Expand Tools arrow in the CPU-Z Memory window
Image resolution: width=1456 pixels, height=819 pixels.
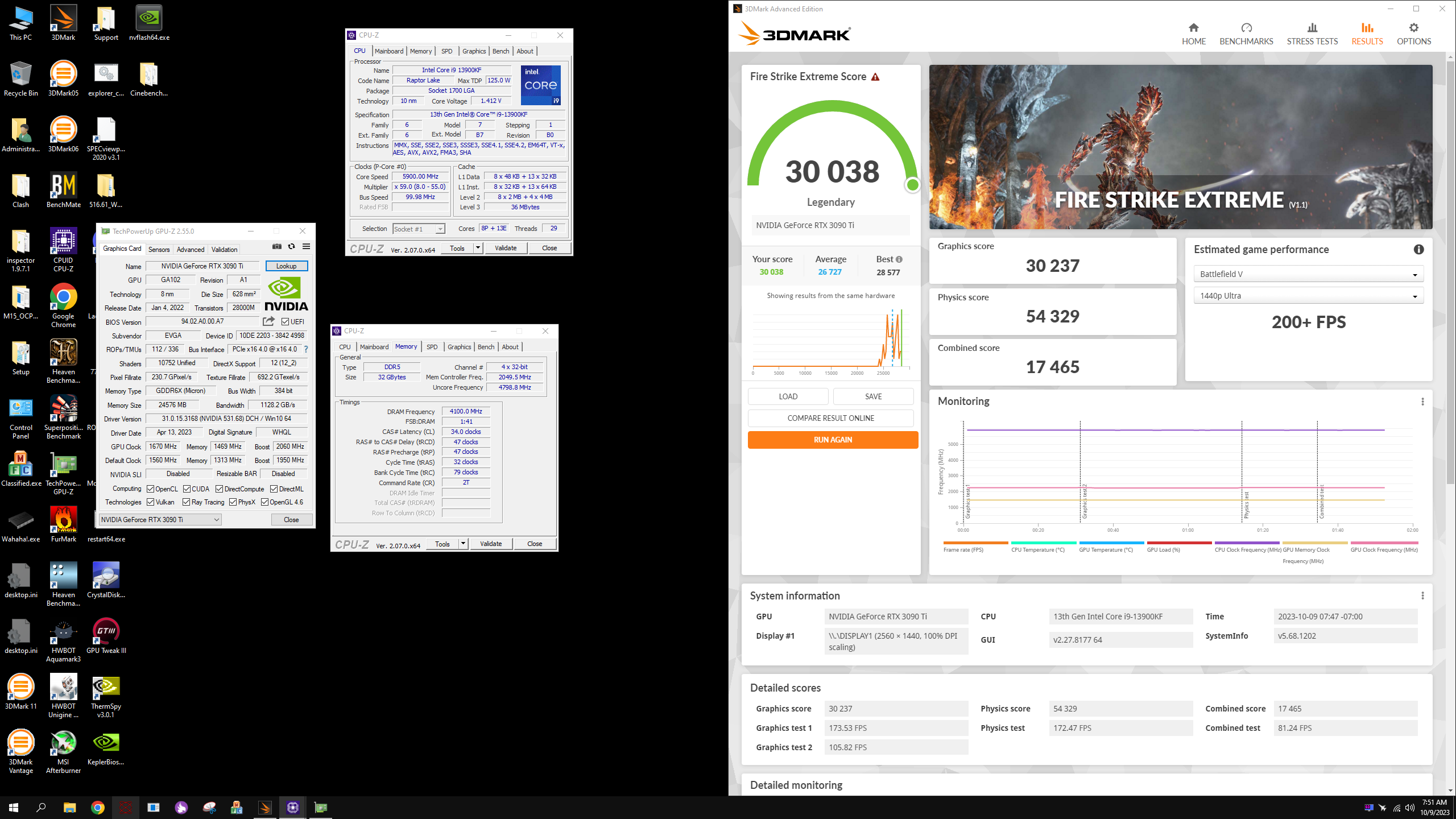point(464,544)
